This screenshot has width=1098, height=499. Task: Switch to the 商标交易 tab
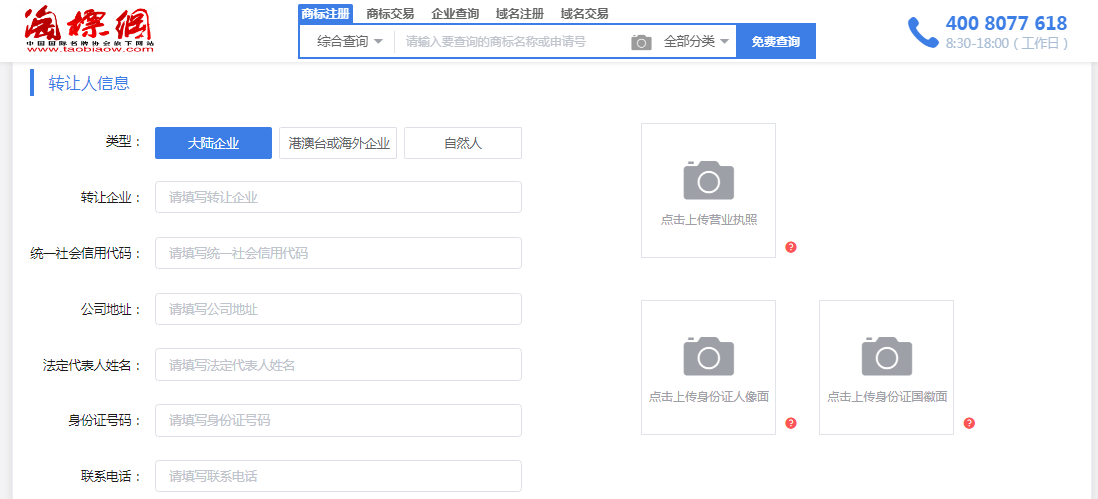[x=390, y=14]
